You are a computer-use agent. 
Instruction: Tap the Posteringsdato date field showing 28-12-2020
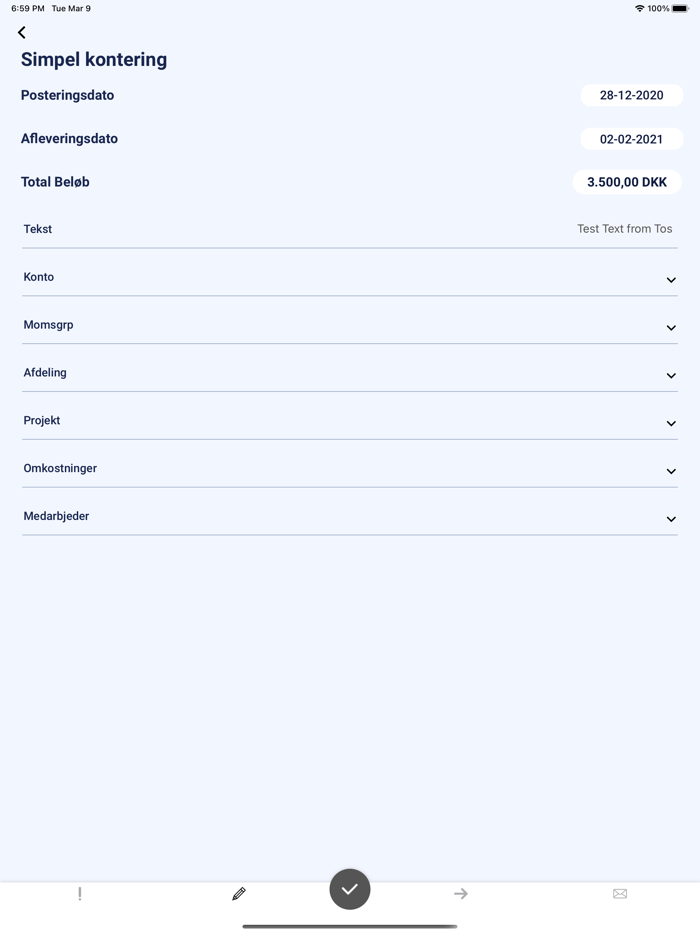coord(632,95)
